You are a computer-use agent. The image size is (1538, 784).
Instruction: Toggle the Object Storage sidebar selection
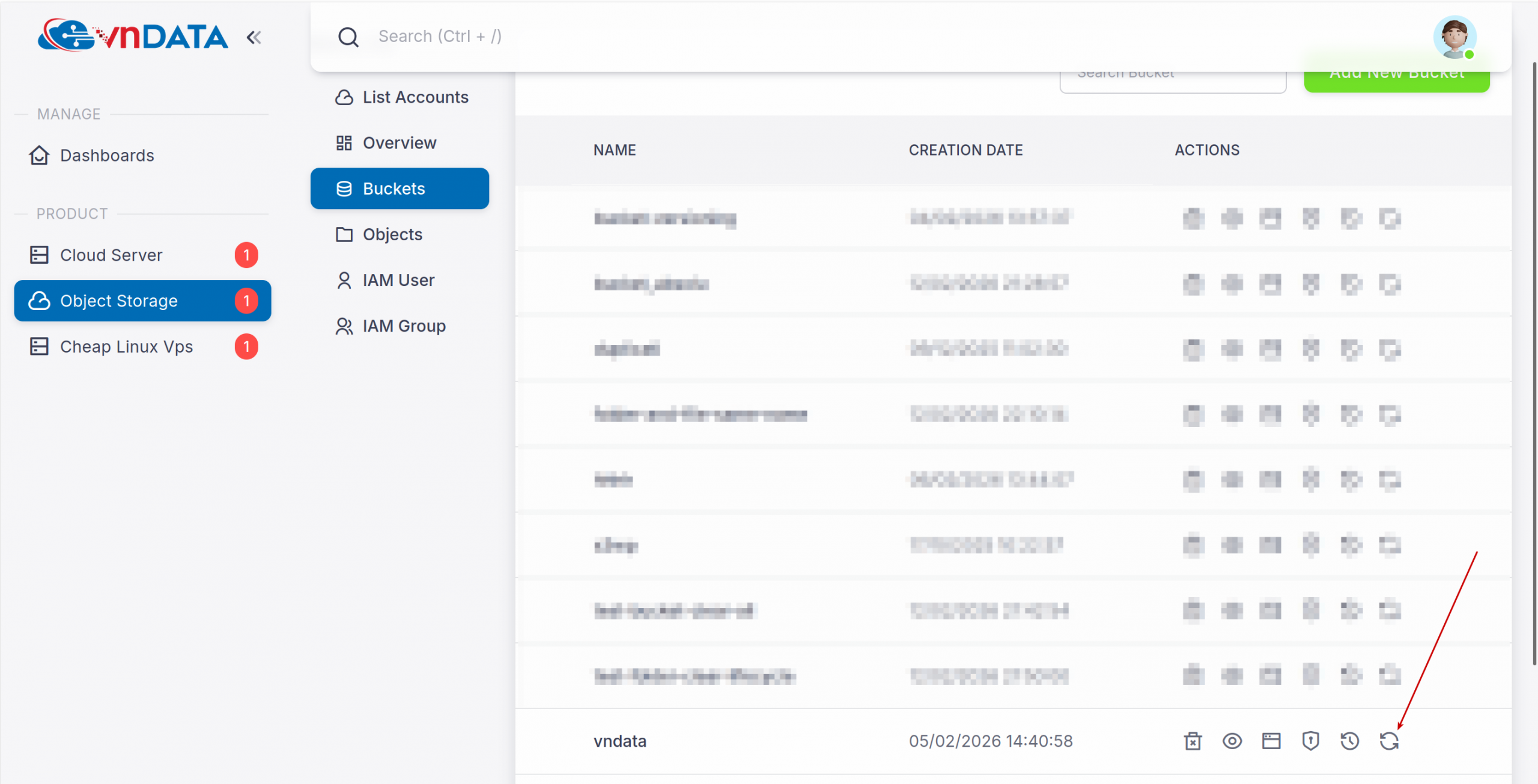click(118, 300)
